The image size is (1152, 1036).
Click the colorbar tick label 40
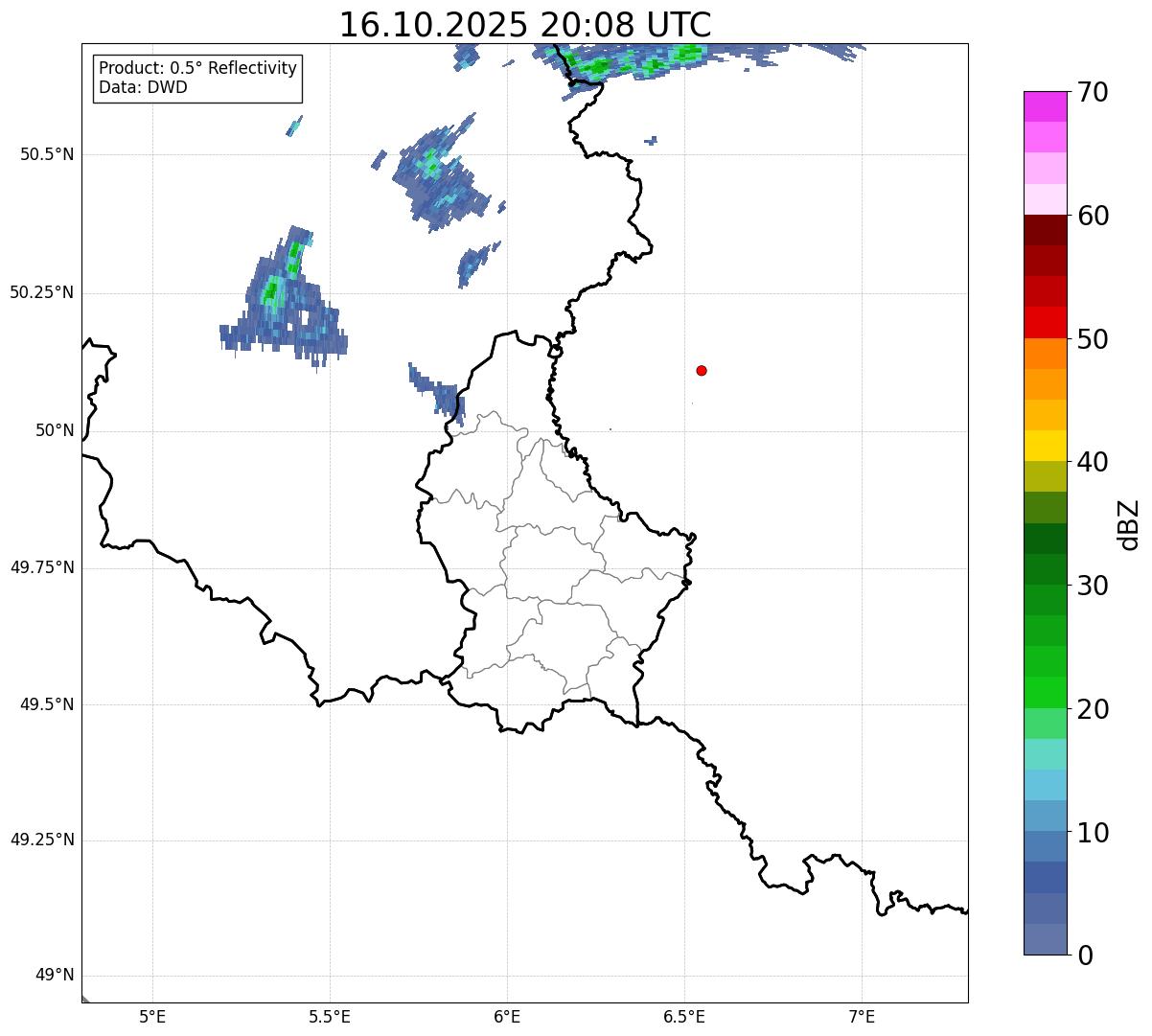pos(1093,462)
